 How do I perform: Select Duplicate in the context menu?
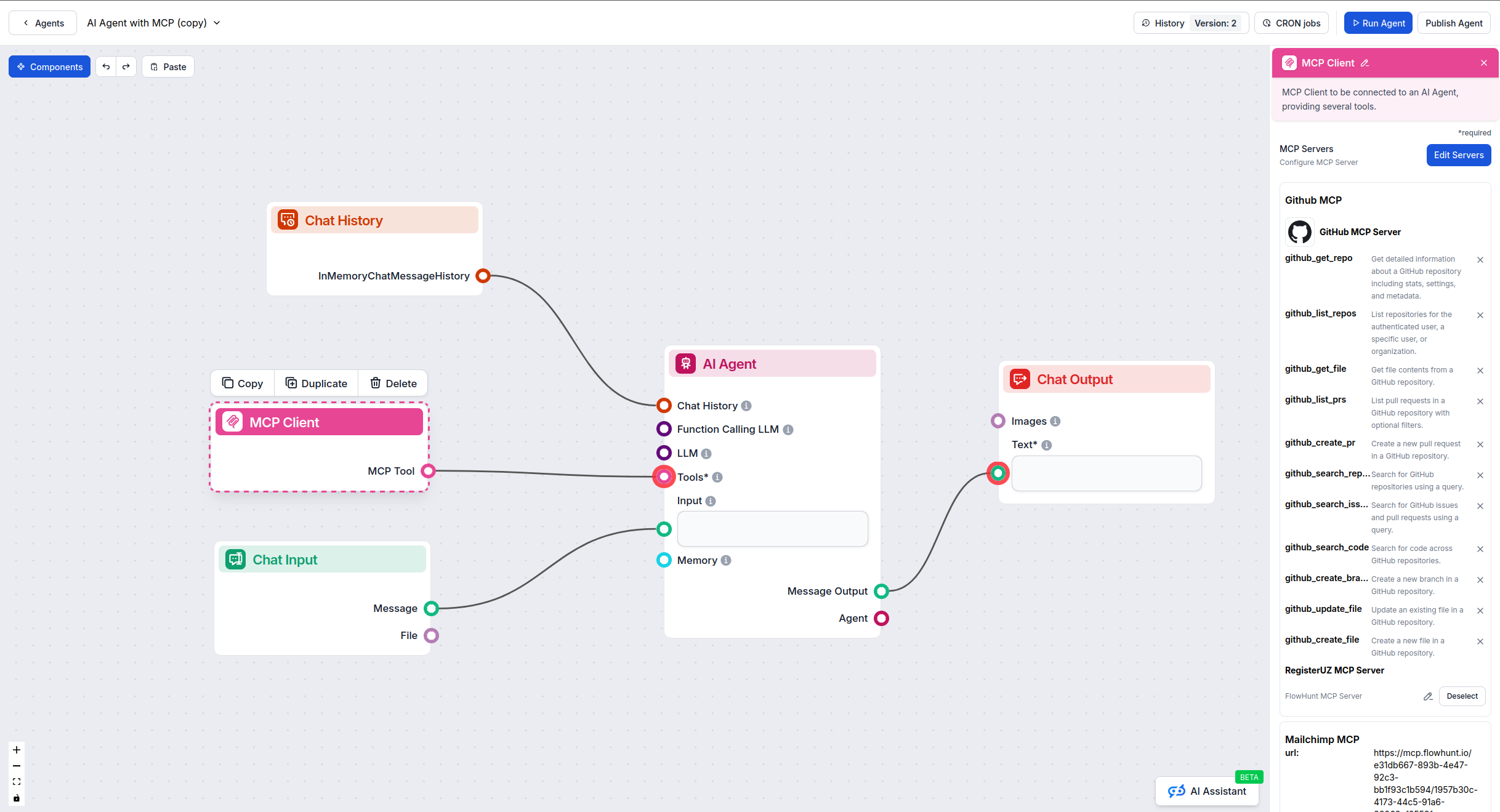[x=316, y=383]
